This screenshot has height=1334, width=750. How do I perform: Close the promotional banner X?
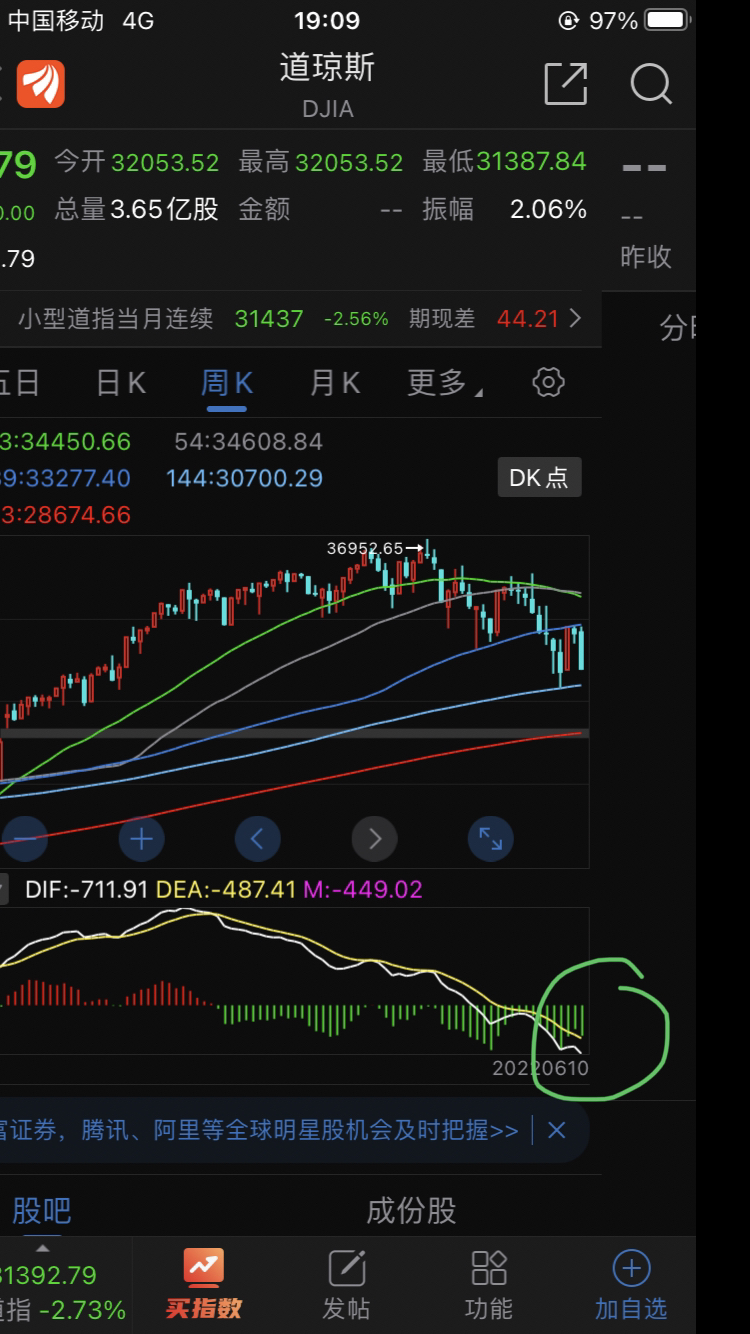557,1131
